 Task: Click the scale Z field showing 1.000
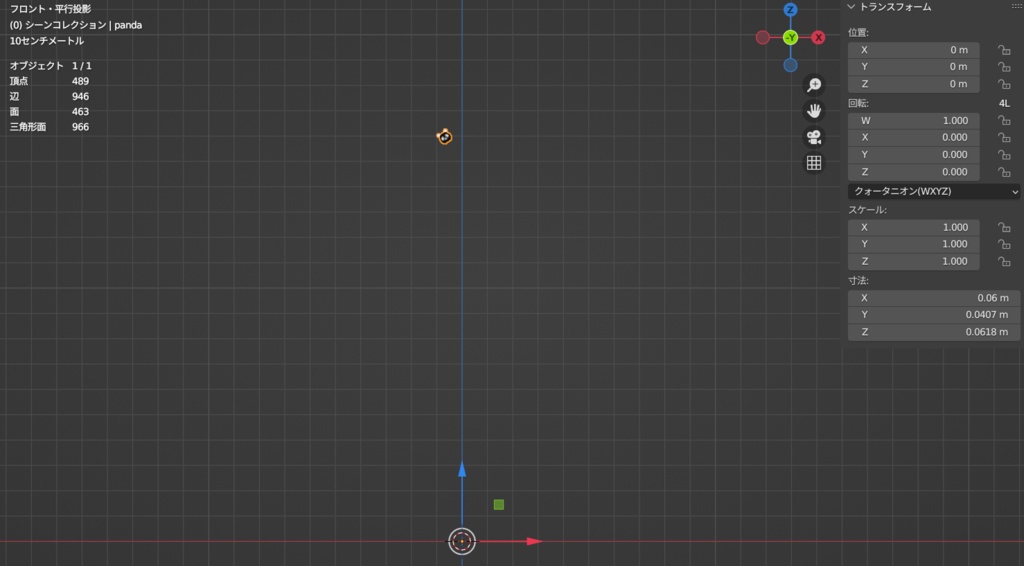[x=913, y=261]
